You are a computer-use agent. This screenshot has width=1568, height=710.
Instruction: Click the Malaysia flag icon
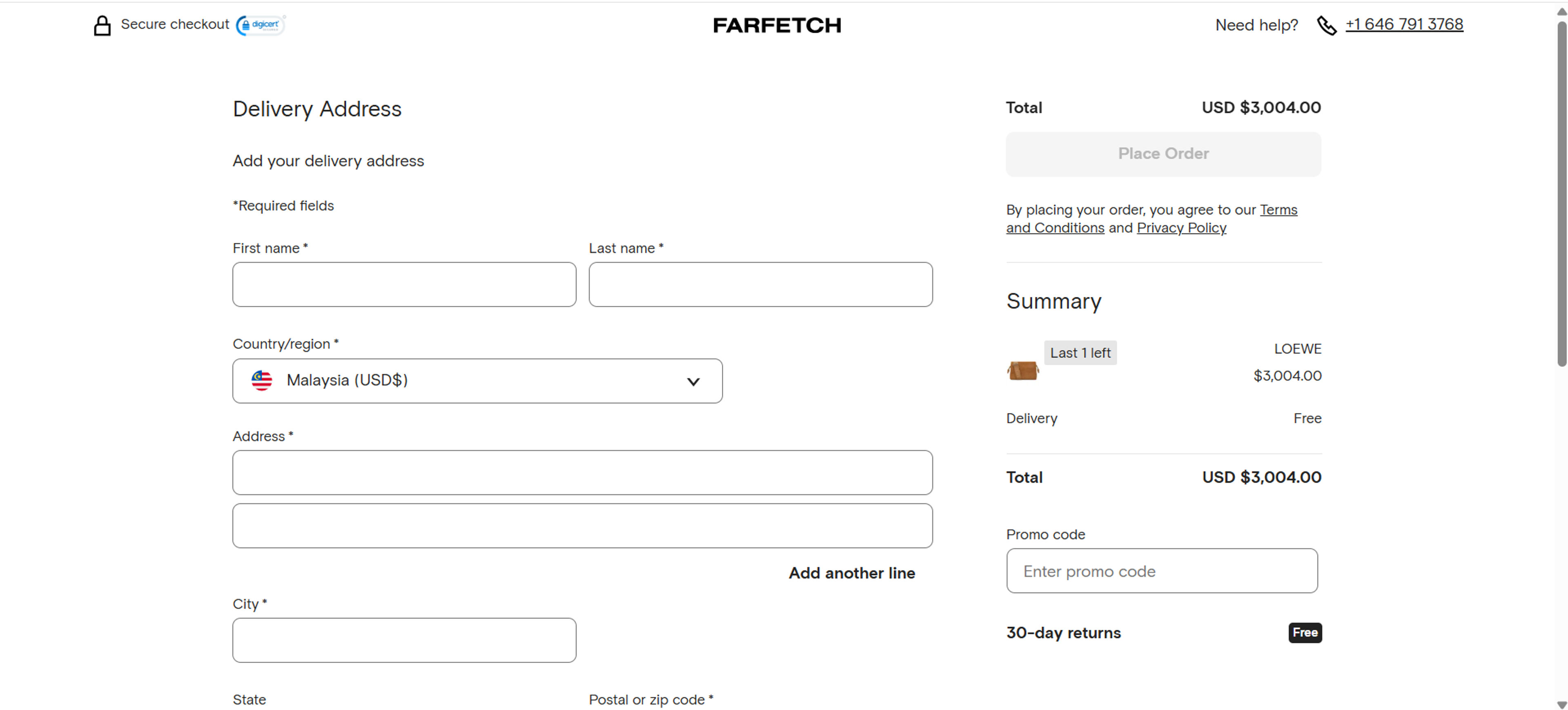coord(262,381)
